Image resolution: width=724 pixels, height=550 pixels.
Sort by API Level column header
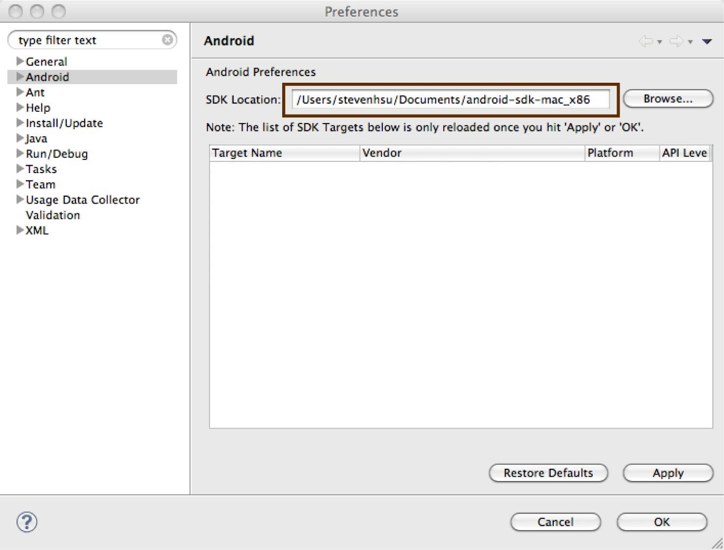(x=685, y=153)
